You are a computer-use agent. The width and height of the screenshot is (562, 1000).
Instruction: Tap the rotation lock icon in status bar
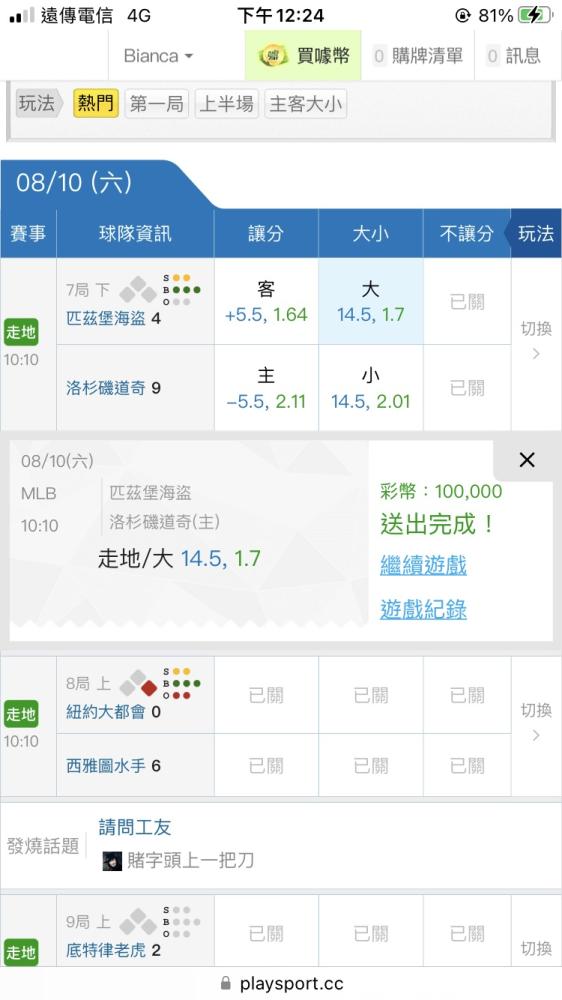463,15
